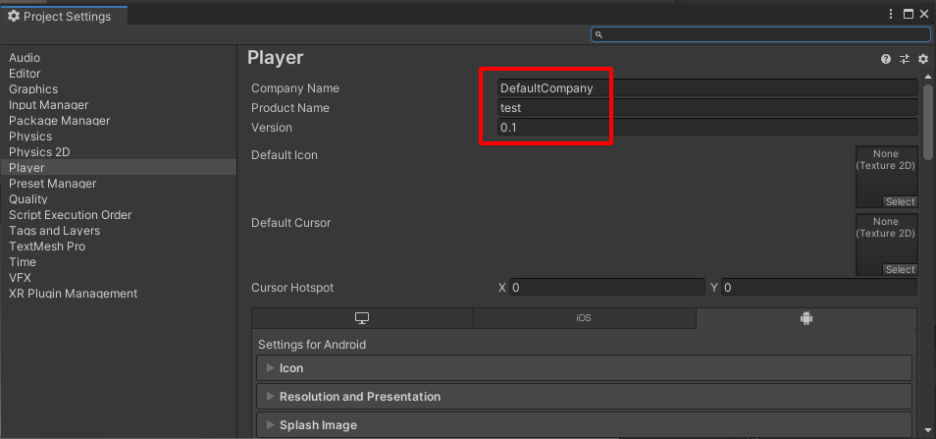
Task: Click the Product Name label
Action: (x=290, y=108)
